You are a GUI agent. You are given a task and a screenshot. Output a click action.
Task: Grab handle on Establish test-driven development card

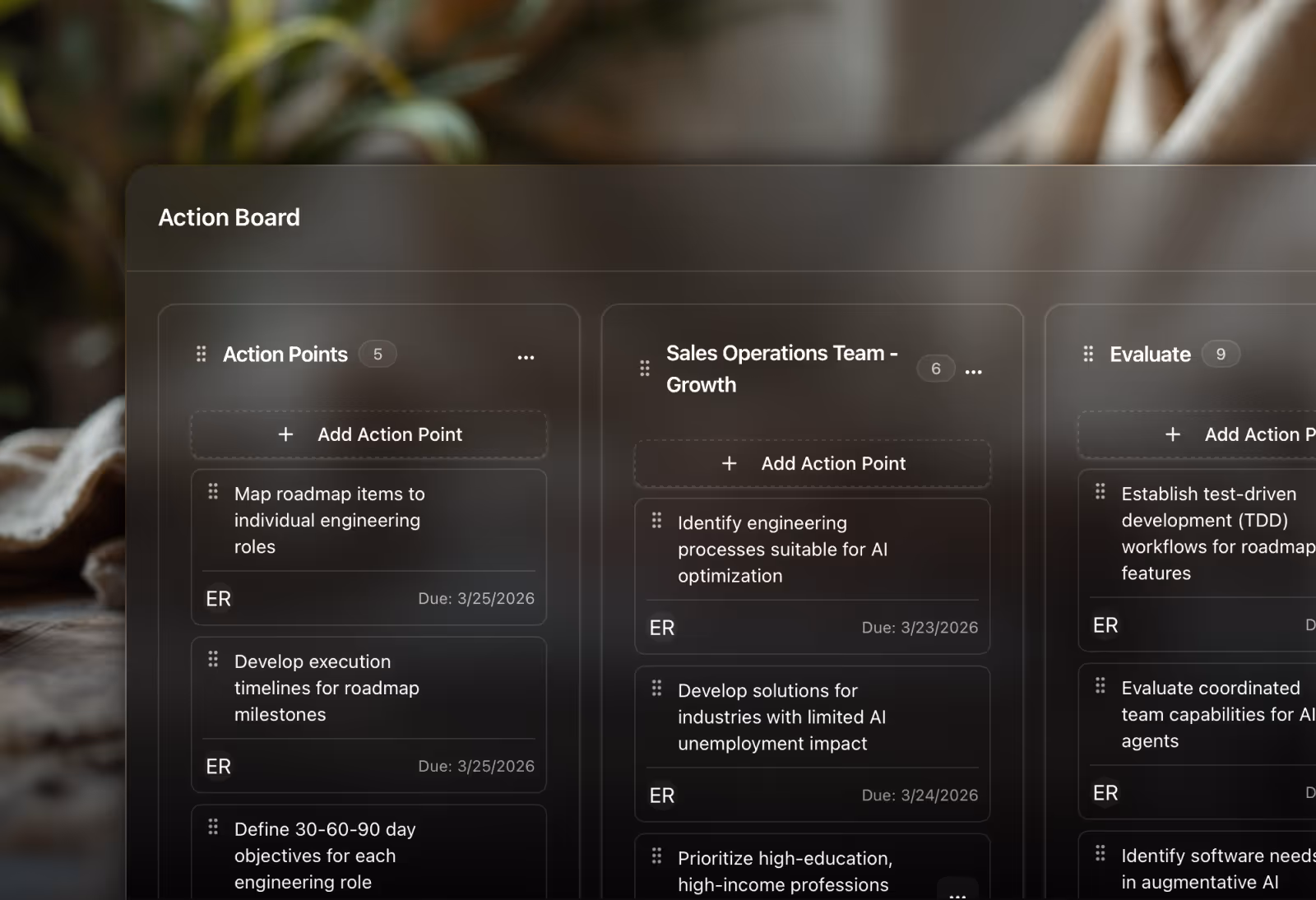point(1101,491)
